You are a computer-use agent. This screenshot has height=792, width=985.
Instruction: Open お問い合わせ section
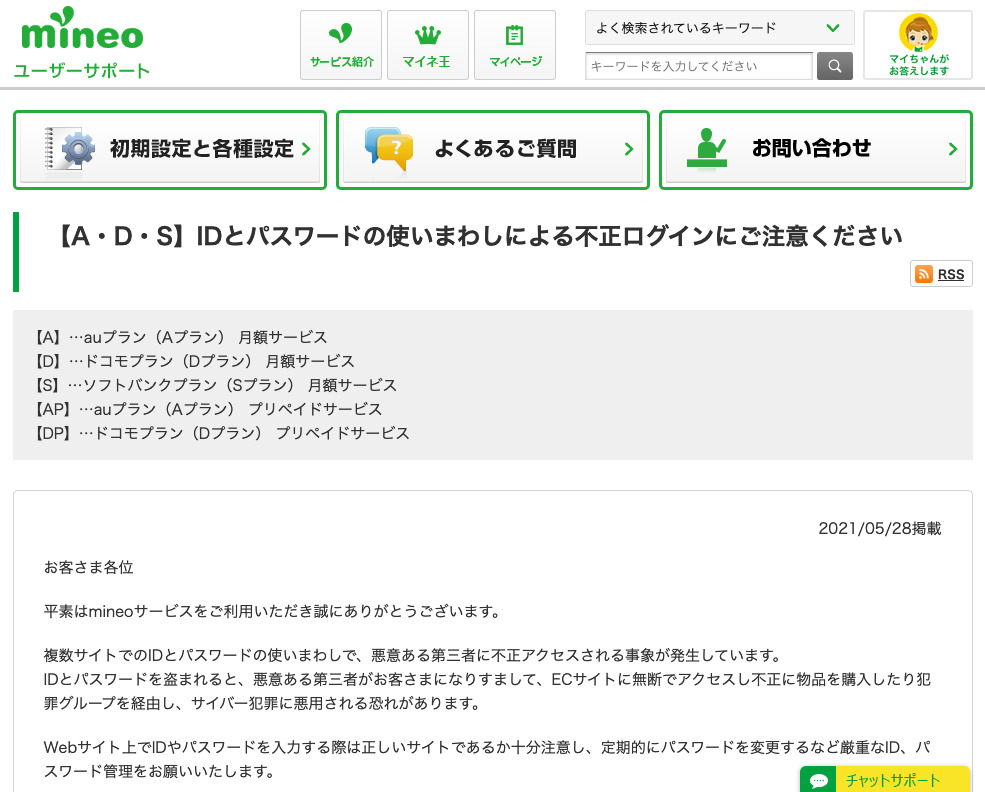coord(816,149)
